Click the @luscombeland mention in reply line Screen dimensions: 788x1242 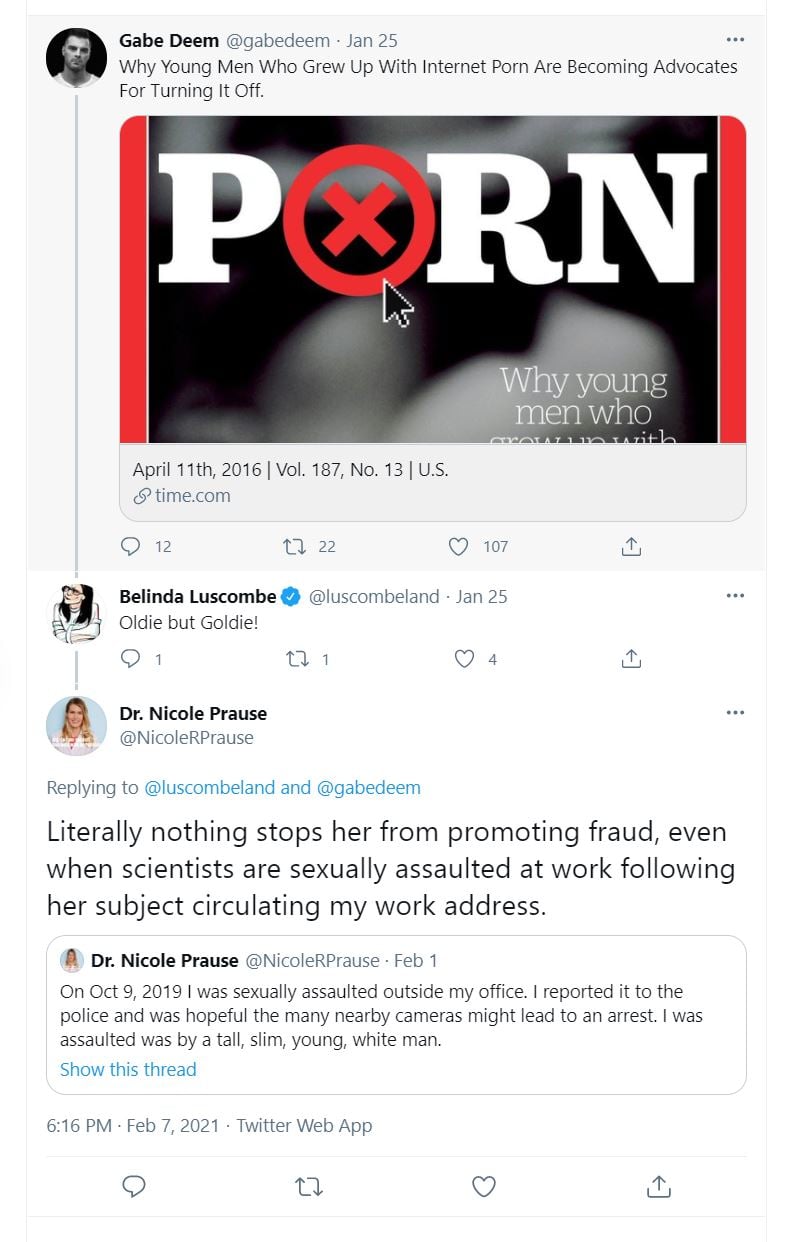(209, 787)
